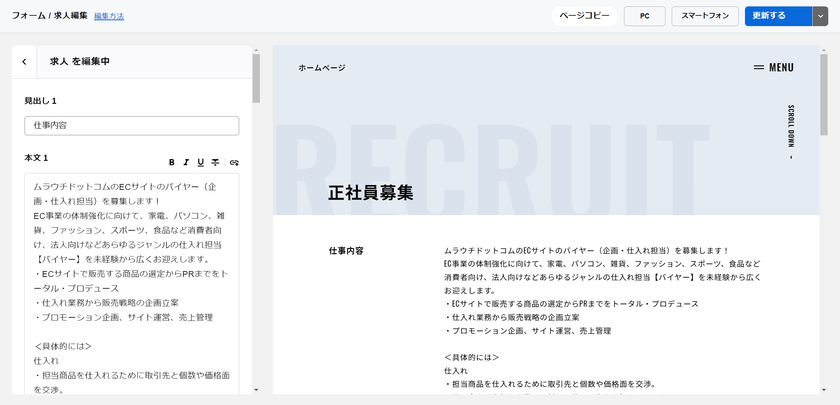Click the SCROLL DOWN indicator in the preview

(790, 130)
